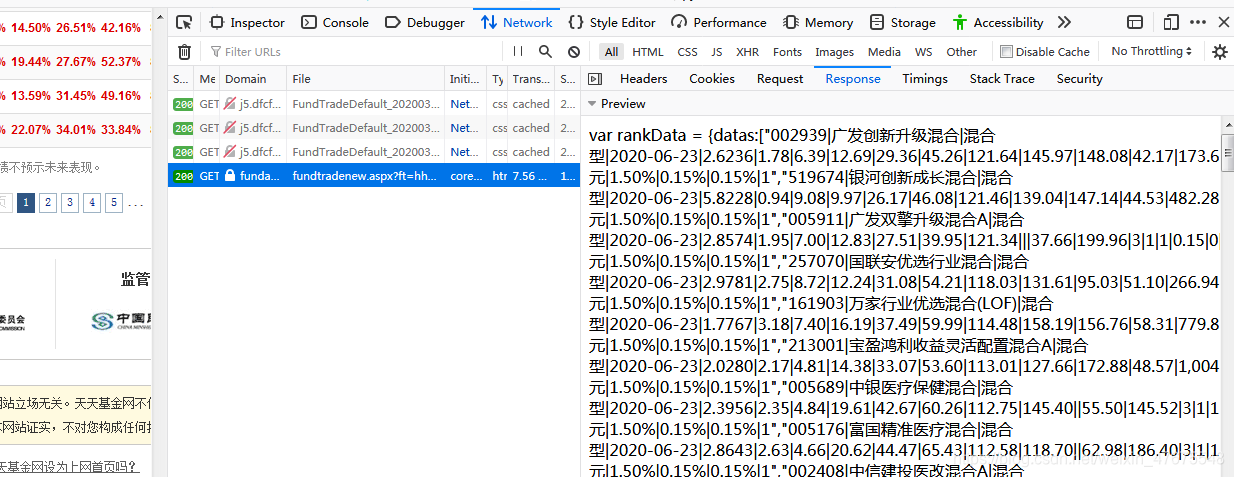Go to page 5 on webpage
This screenshot has height=477, width=1234.
[x=114, y=203]
